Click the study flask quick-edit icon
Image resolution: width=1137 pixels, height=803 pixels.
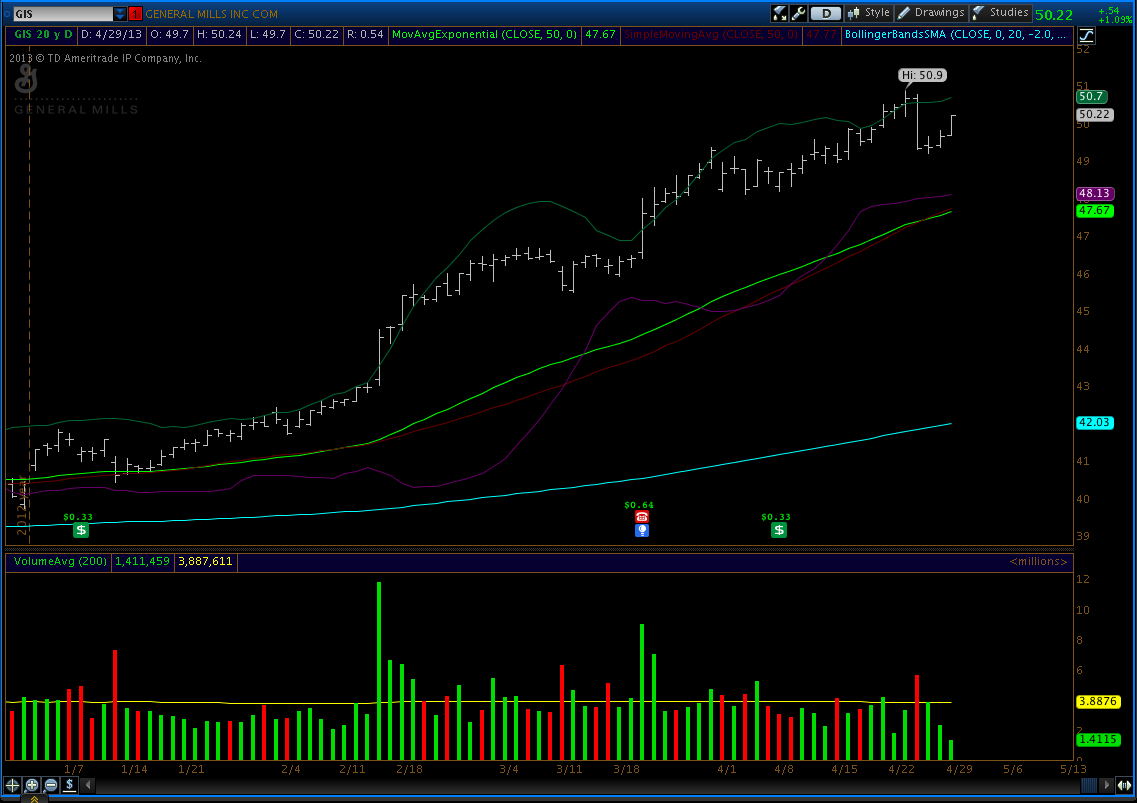tap(780, 13)
